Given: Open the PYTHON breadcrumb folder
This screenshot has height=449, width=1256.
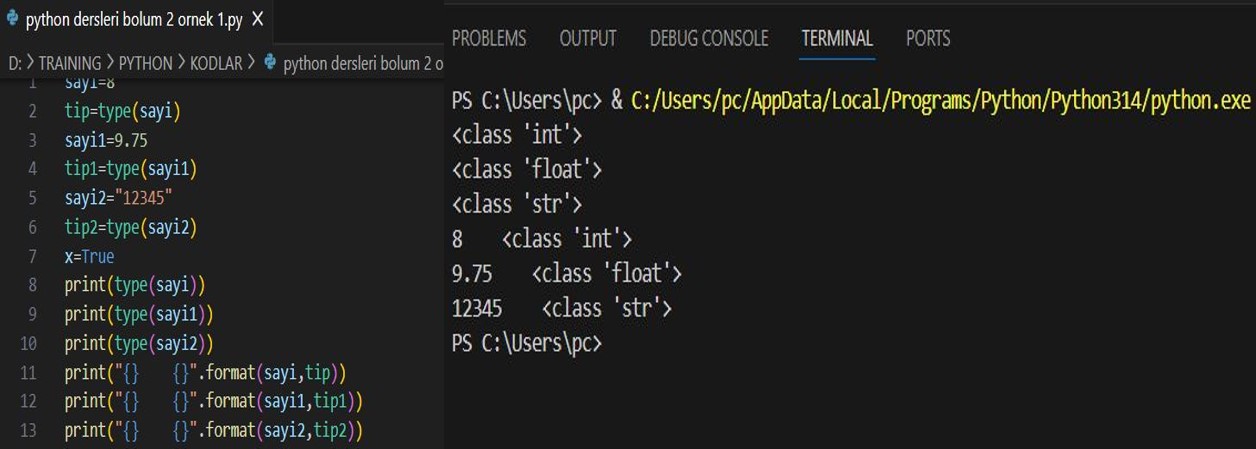Looking at the screenshot, I should coord(146,63).
